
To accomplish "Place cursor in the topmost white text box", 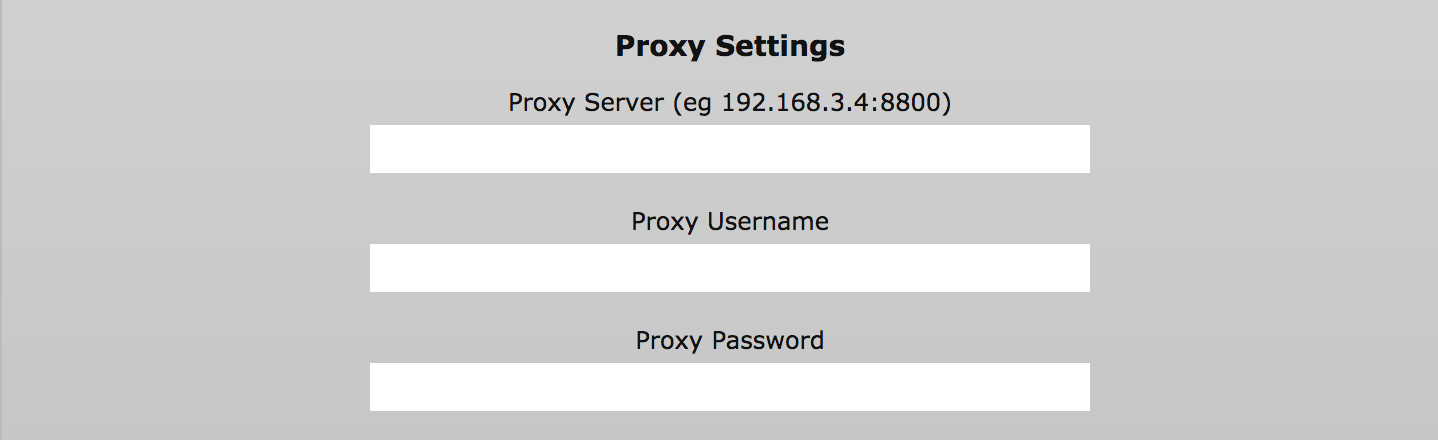I will [729, 149].
